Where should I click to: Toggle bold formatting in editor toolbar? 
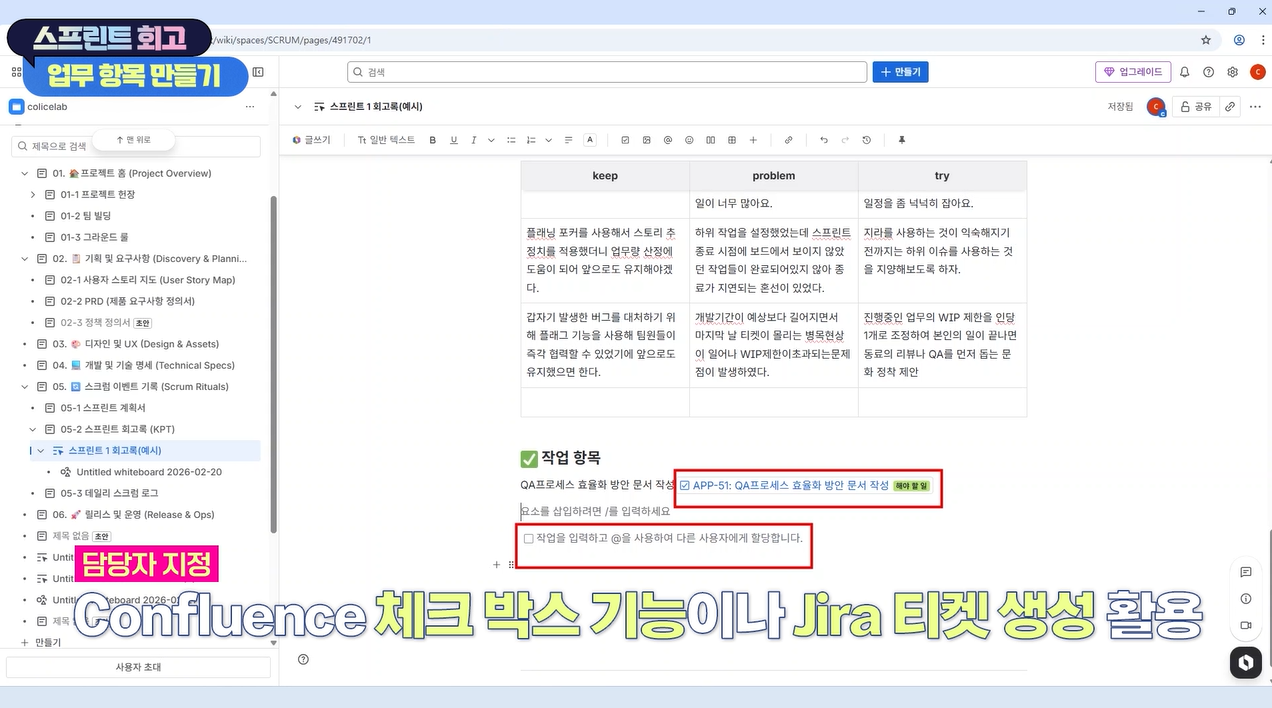click(433, 140)
